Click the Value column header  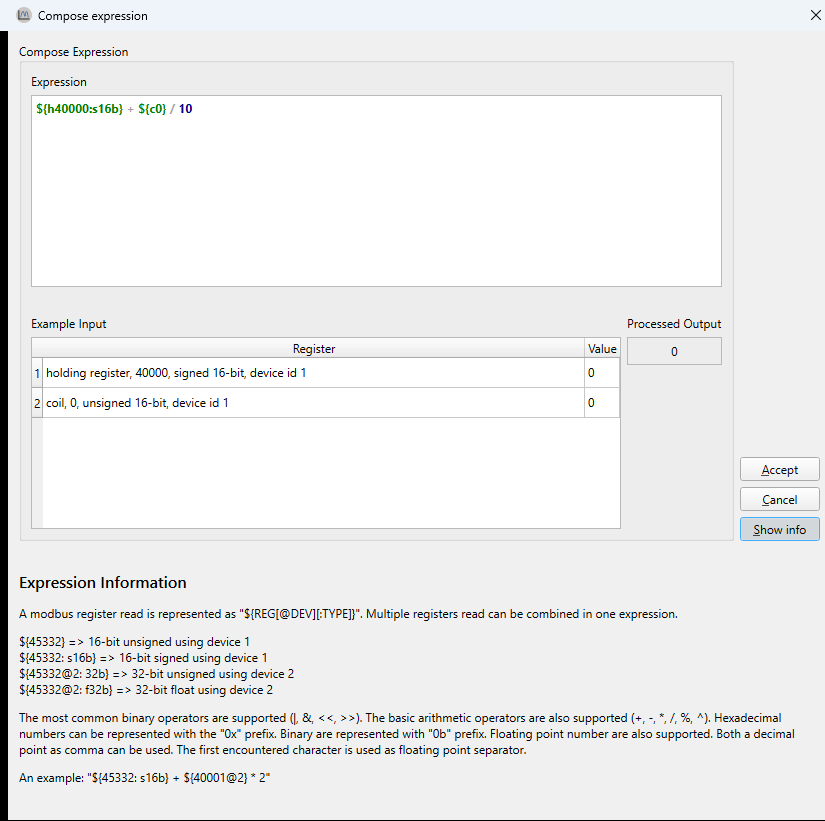pos(602,348)
